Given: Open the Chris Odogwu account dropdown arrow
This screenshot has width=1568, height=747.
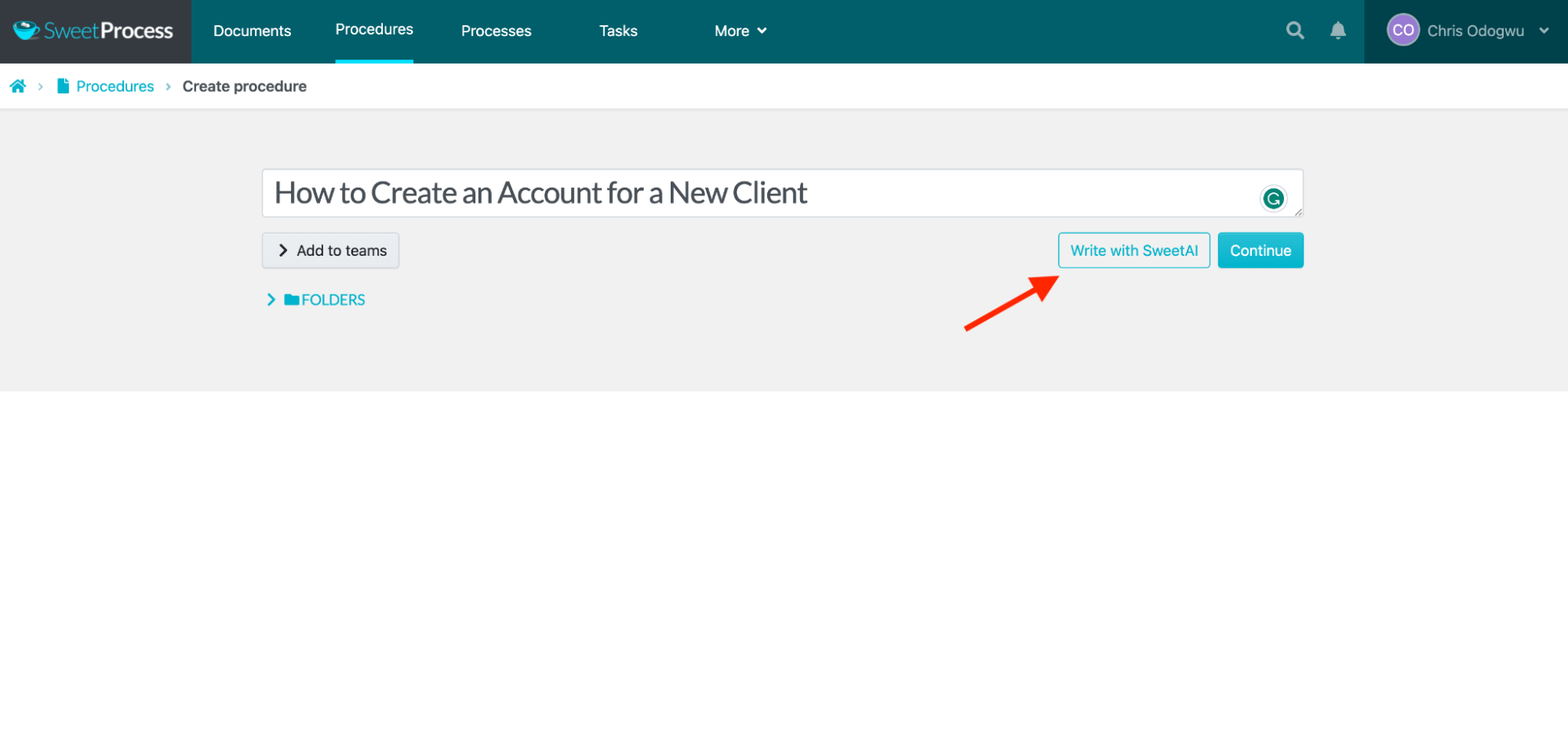Looking at the screenshot, I should (x=1544, y=31).
